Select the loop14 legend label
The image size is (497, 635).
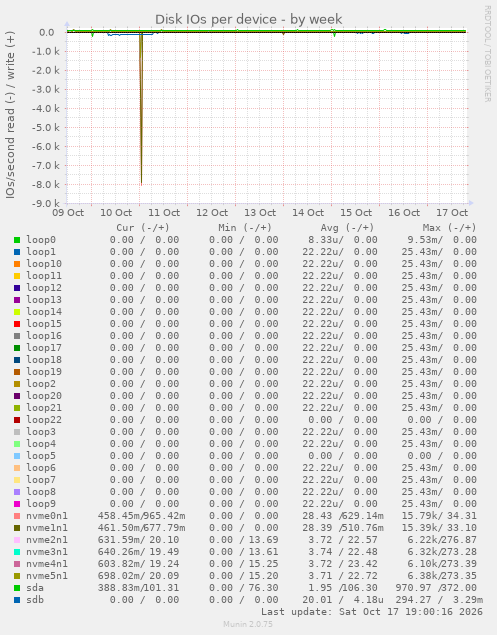pos(44,312)
